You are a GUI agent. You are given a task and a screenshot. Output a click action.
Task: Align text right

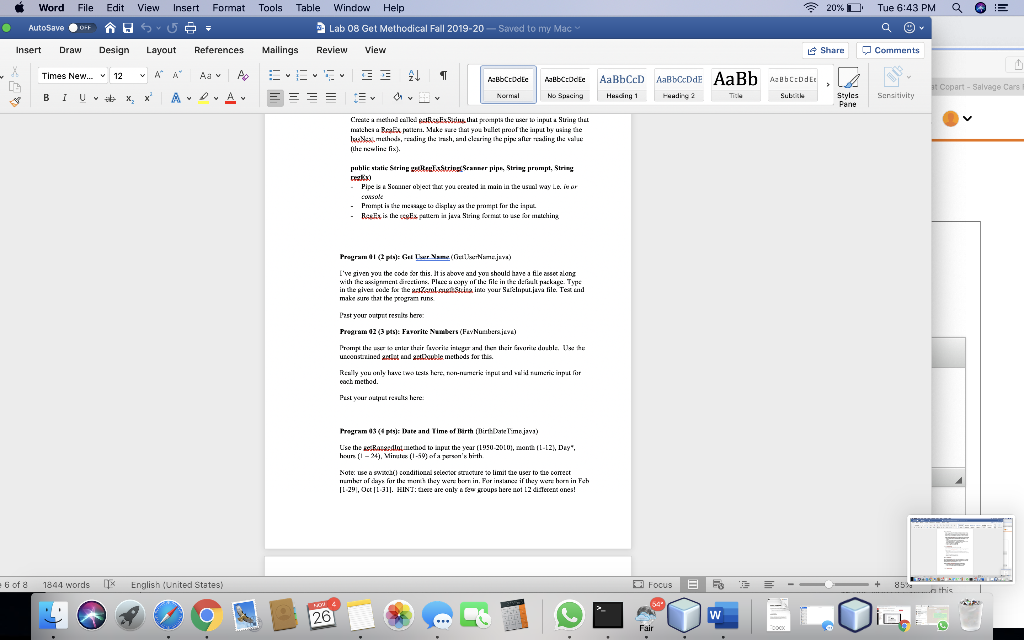[312, 98]
